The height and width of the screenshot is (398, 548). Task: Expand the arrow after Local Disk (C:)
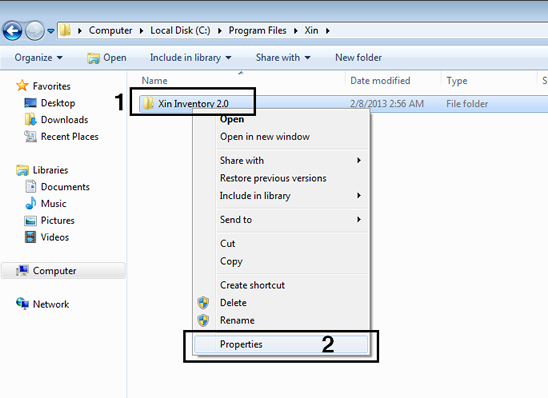219,31
